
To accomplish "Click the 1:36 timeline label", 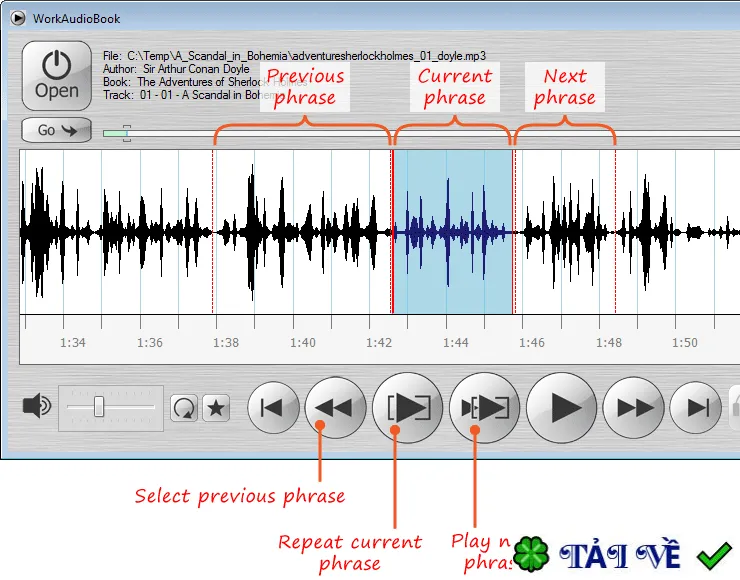I will [x=150, y=343].
